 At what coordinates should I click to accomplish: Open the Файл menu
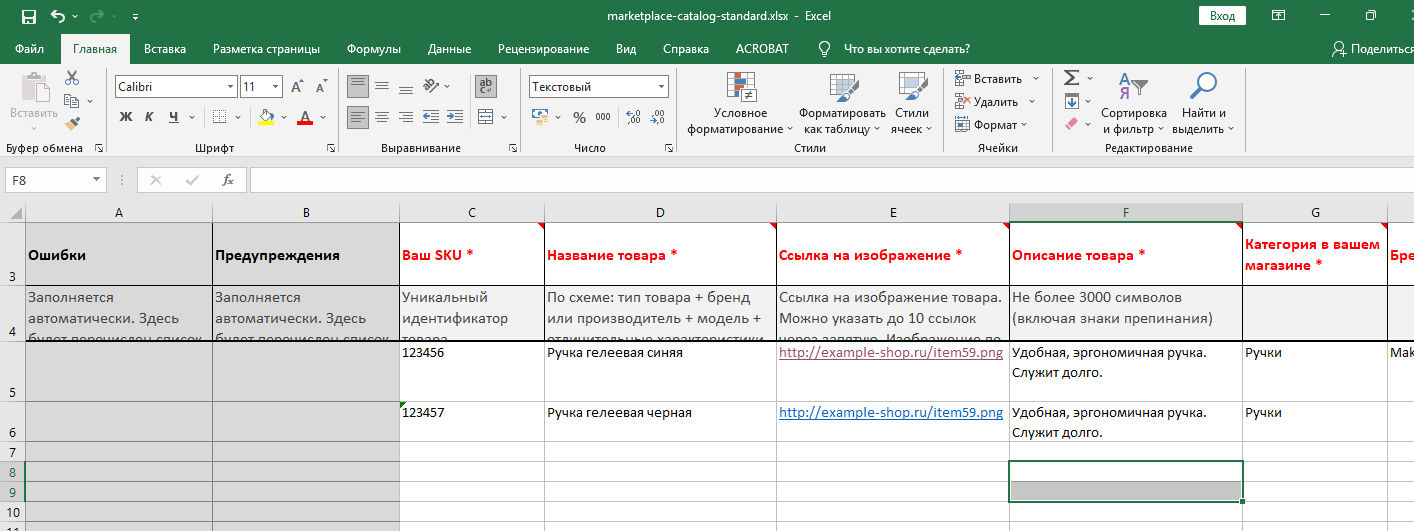[30, 48]
